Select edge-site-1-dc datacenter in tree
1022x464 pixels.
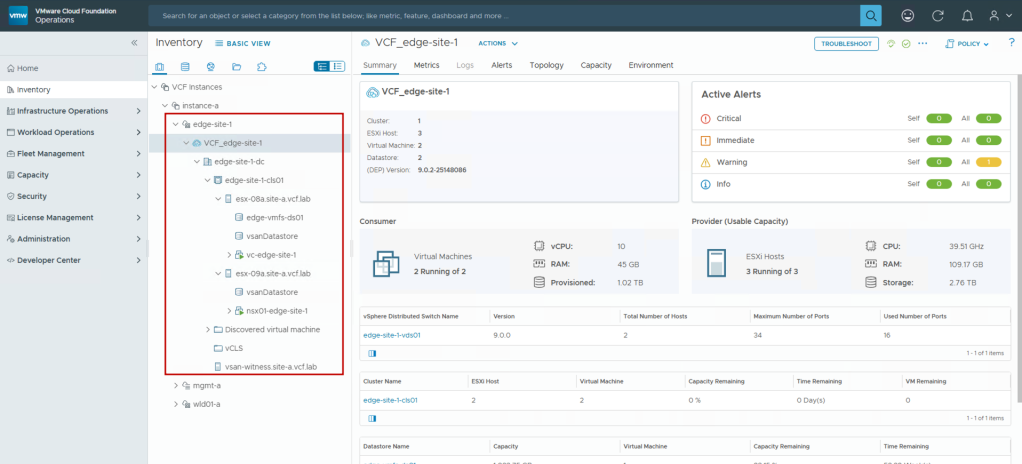coord(239,161)
